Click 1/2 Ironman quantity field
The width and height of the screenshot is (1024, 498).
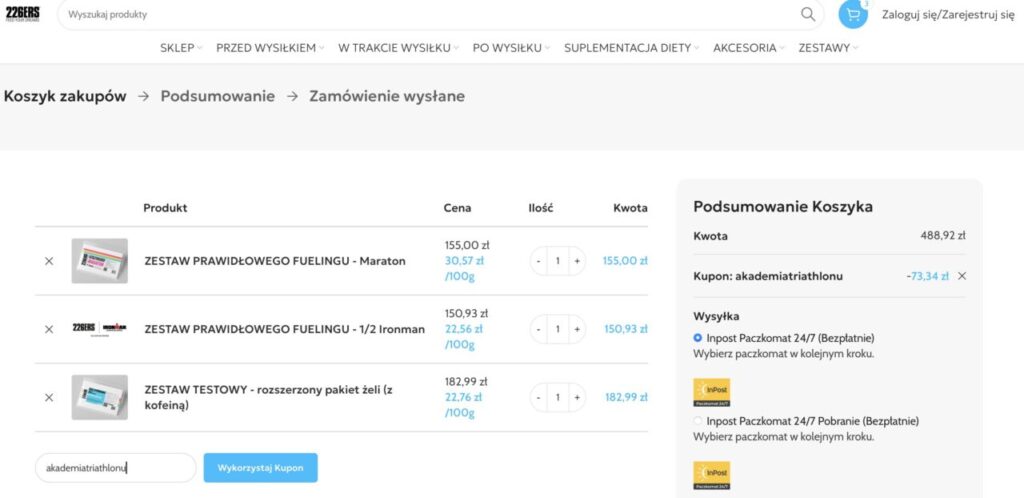tap(558, 329)
